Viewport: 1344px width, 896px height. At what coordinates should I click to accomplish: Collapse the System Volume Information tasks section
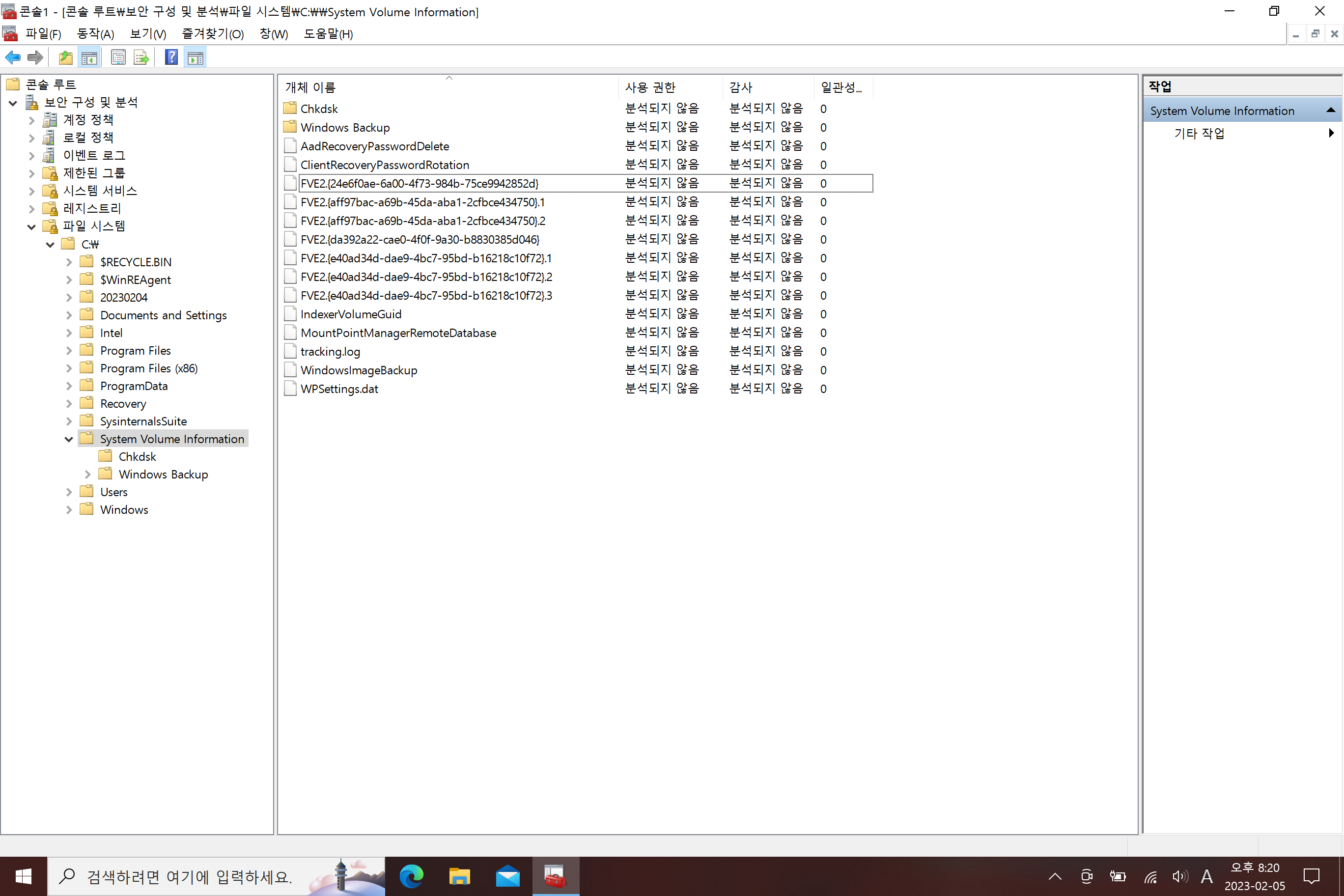[x=1331, y=110]
